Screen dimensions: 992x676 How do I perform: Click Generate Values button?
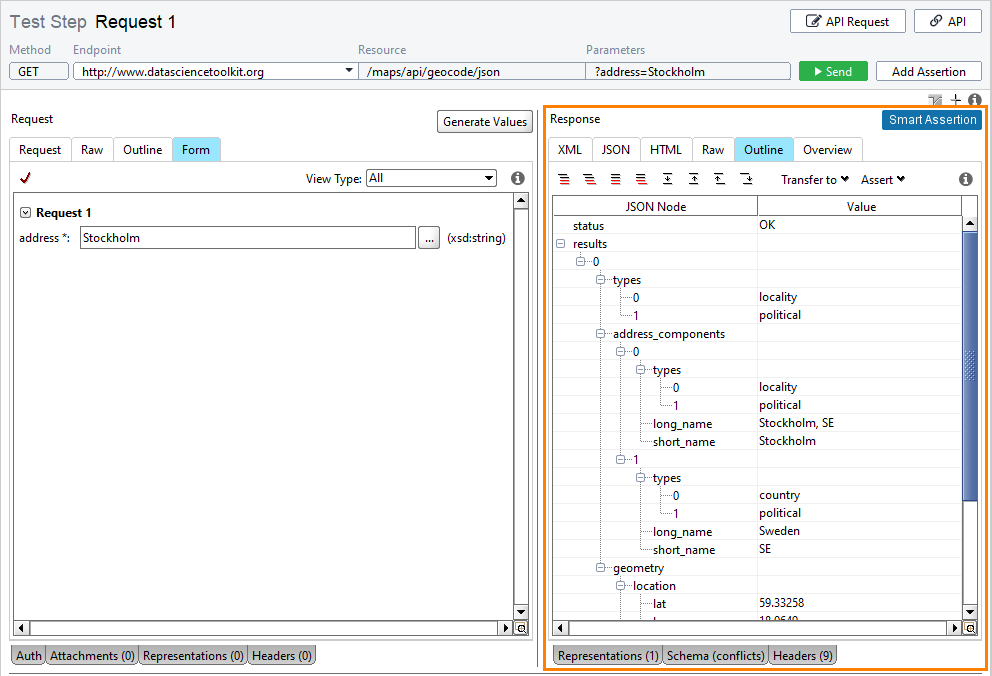(x=485, y=121)
